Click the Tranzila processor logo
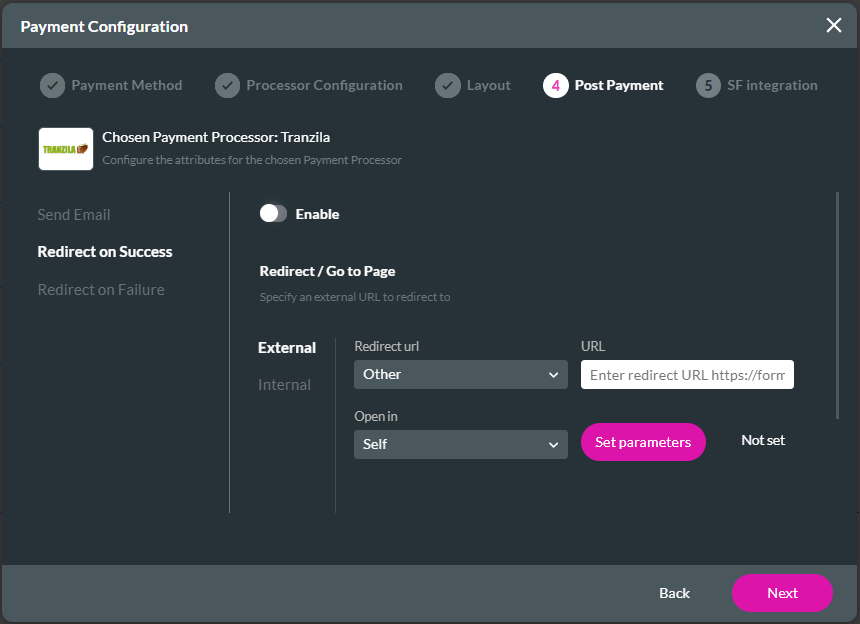The image size is (860, 624). point(65,148)
